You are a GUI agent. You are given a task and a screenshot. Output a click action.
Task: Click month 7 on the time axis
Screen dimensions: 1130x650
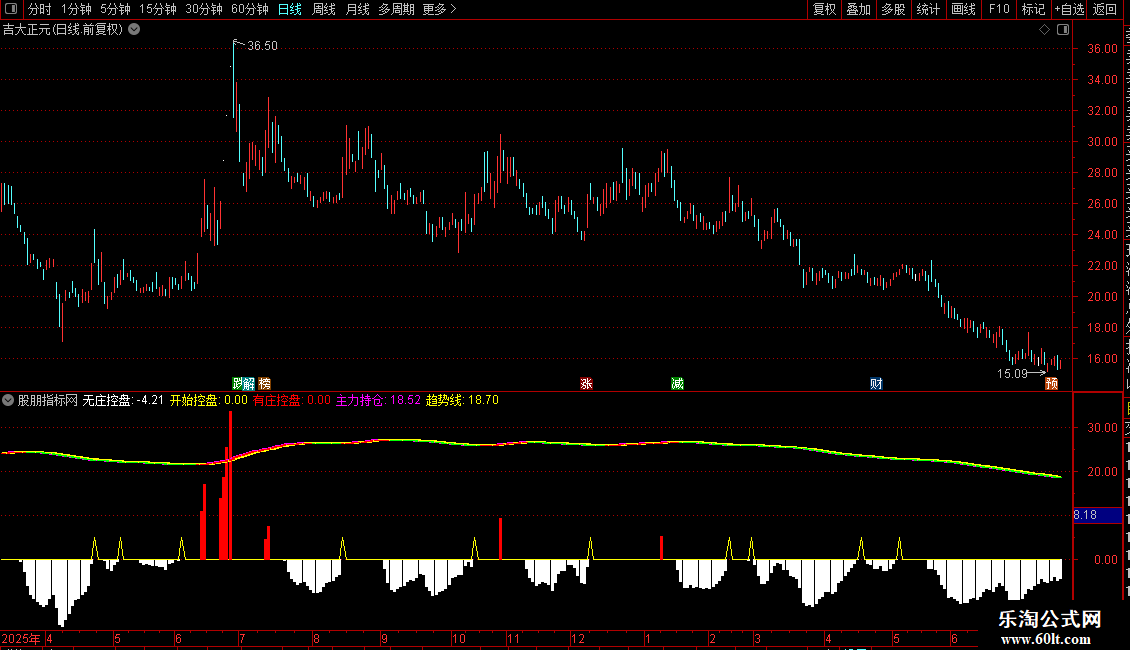click(x=242, y=638)
